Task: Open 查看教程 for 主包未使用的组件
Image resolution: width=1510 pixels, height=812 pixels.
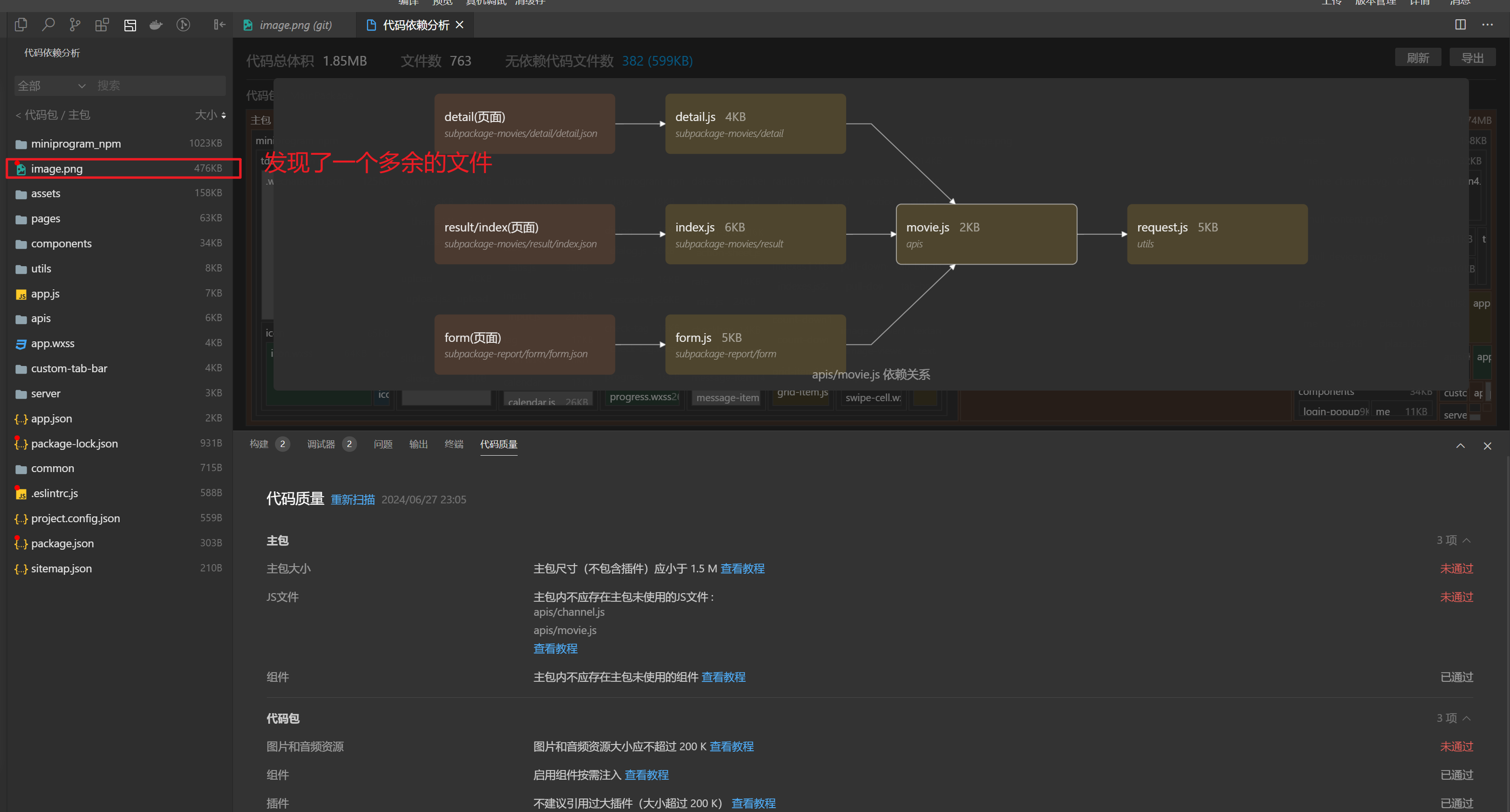Action: (723, 677)
